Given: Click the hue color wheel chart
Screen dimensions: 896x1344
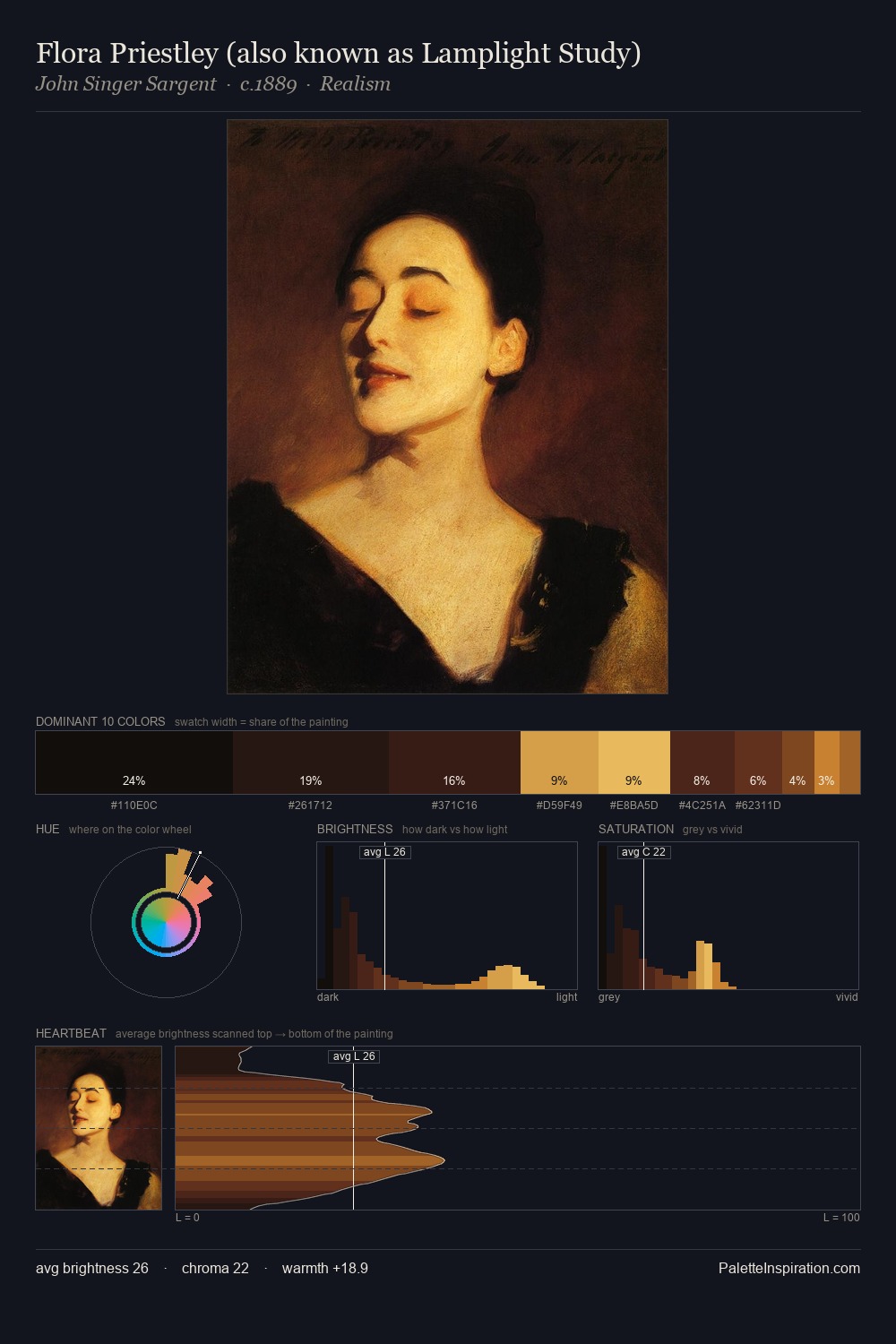Looking at the screenshot, I should (x=166, y=922).
